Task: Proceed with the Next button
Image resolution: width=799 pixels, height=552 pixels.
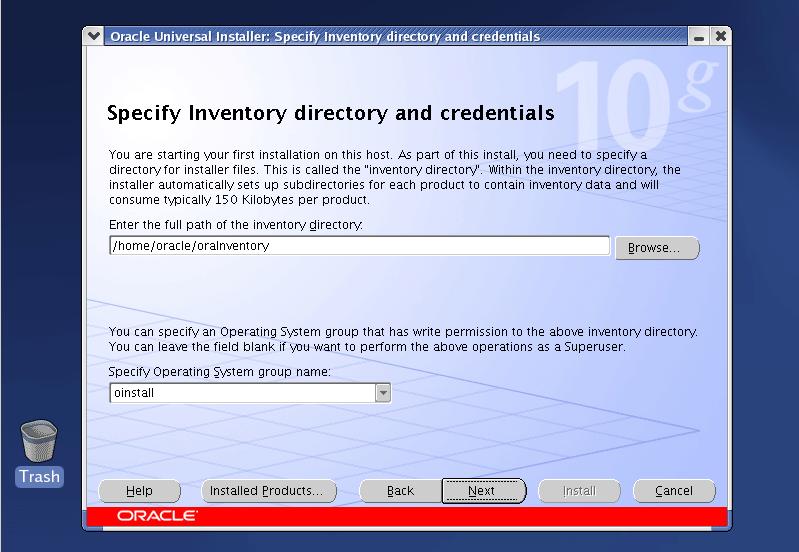Action: [483, 491]
